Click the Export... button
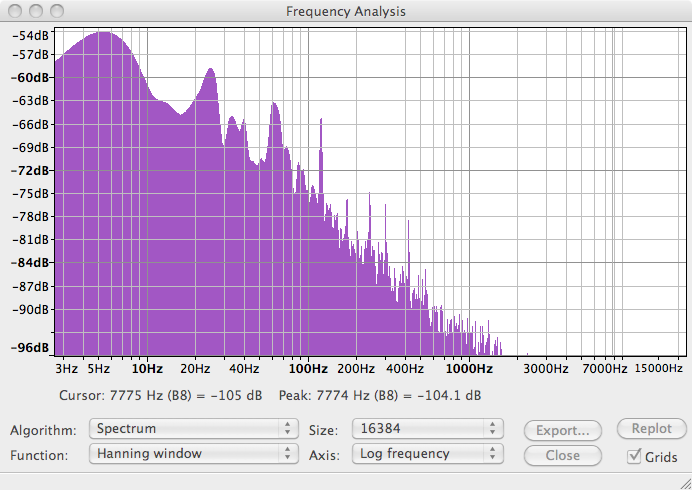This screenshot has width=692, height=490. (563, 430)
